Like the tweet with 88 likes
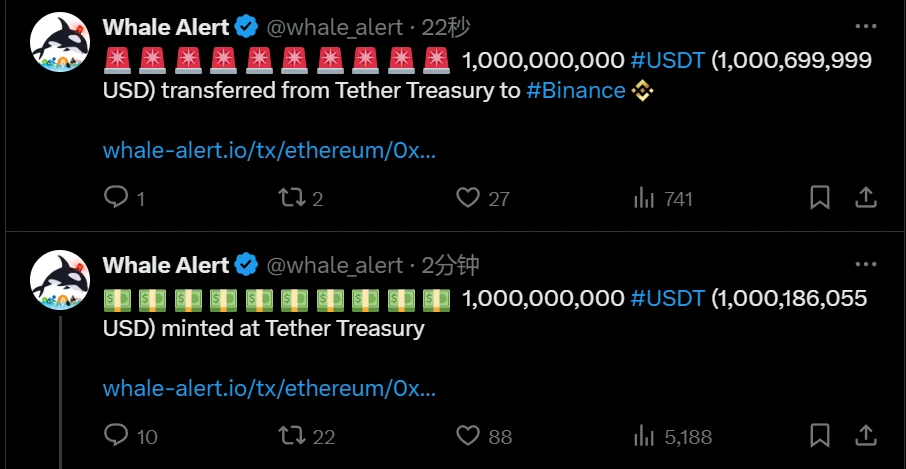This screenshot has height=469, width=906. pyautogui.click(x=468, y=435)
